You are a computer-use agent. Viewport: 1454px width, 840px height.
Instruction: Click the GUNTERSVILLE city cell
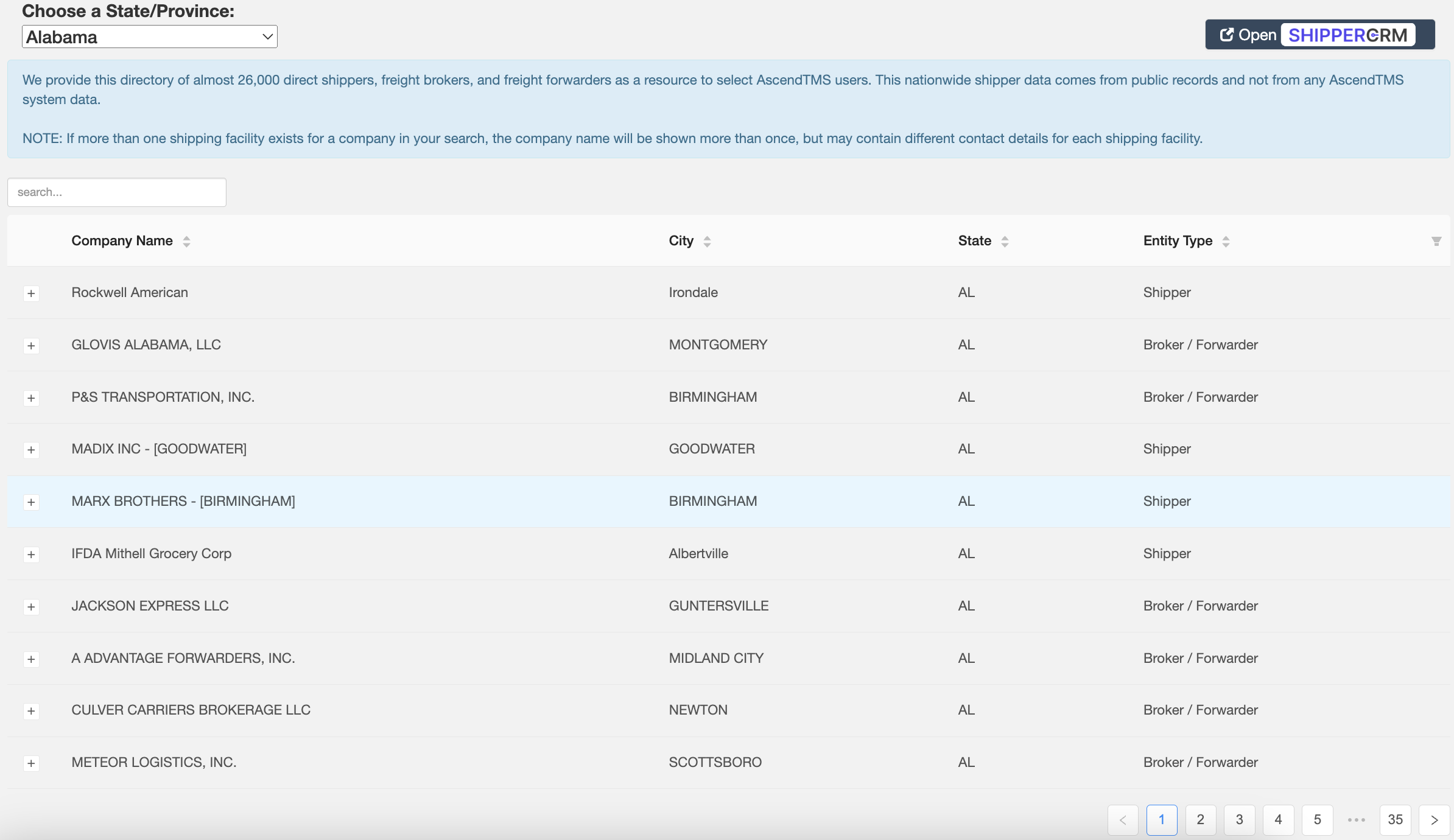[x=719, y=606]
